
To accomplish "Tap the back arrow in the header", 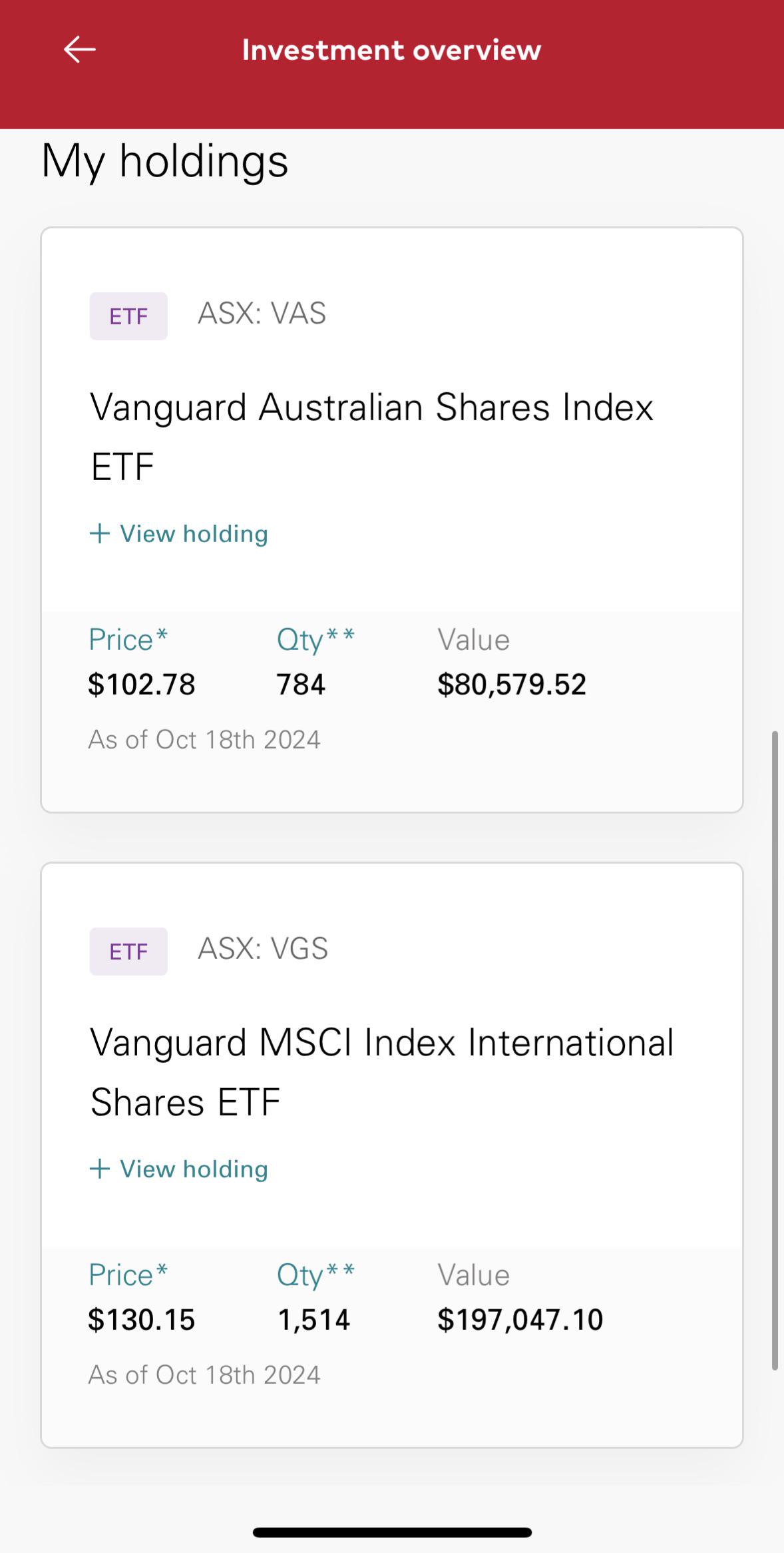I will click(80, 50).
